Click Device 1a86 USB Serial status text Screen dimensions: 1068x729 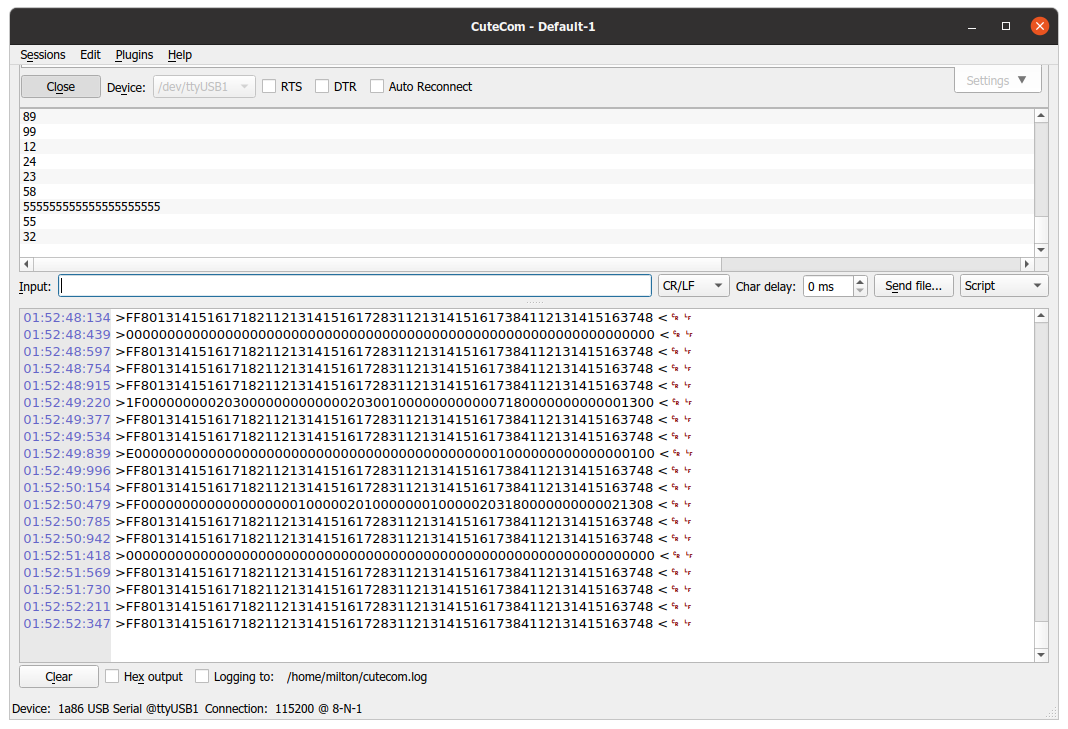tap(105, 709)
